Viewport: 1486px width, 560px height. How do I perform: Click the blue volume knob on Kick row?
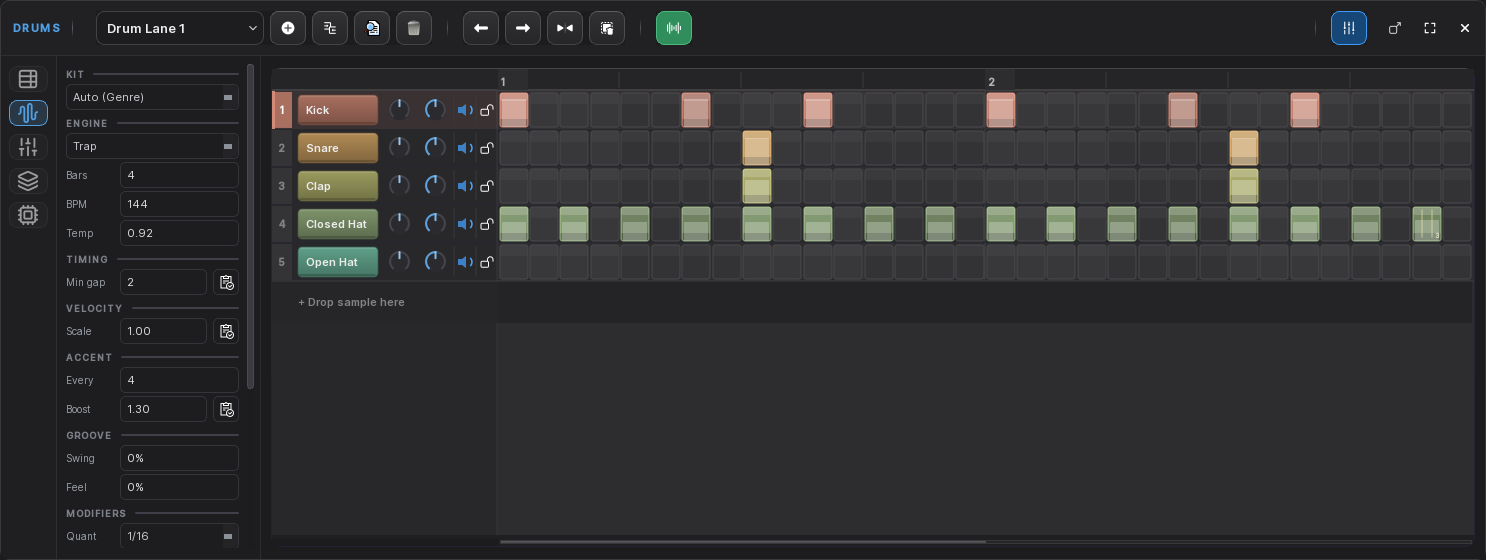pyautogui.click(x=435, y=110)
